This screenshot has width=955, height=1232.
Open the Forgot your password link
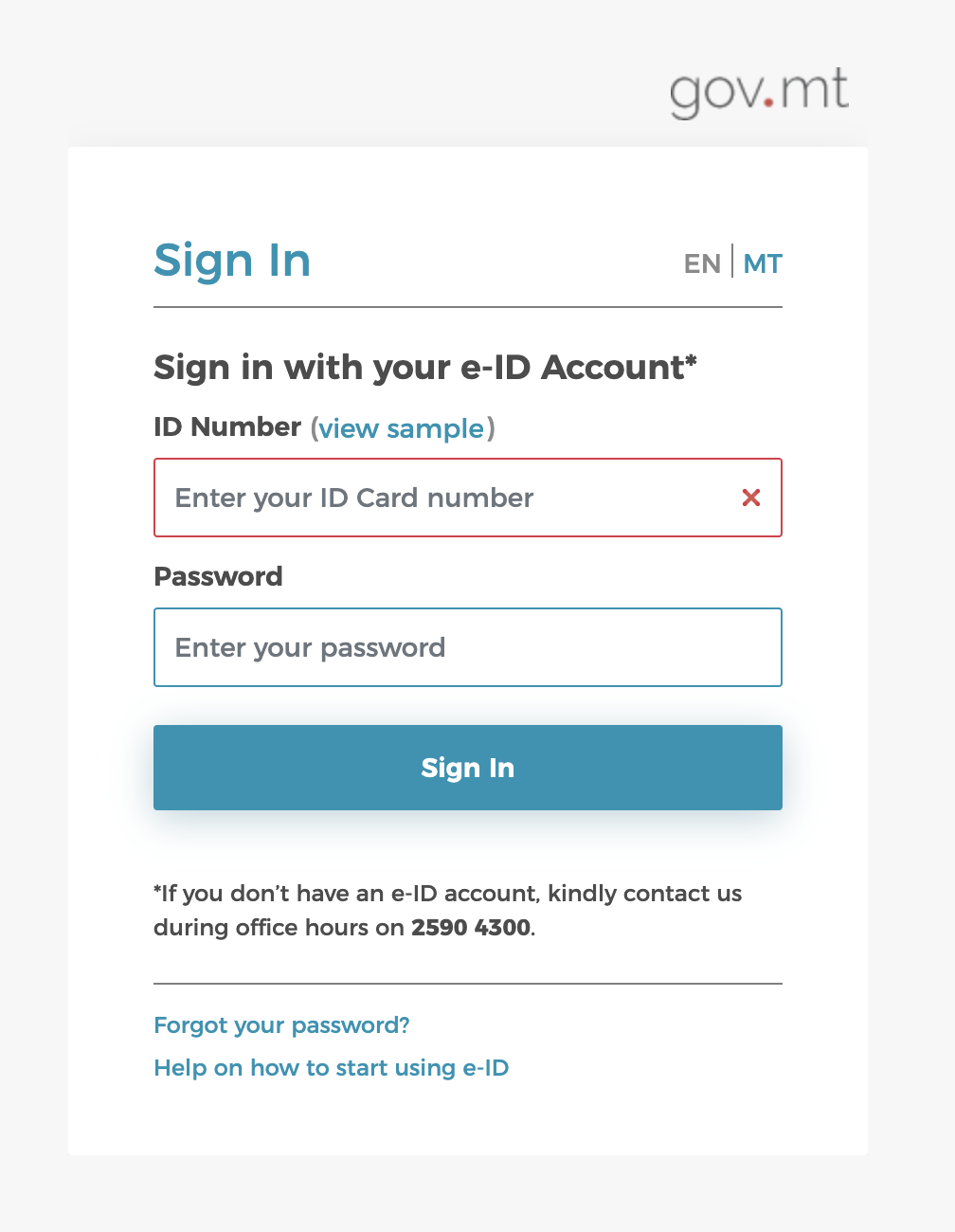tap(281, 1025)
